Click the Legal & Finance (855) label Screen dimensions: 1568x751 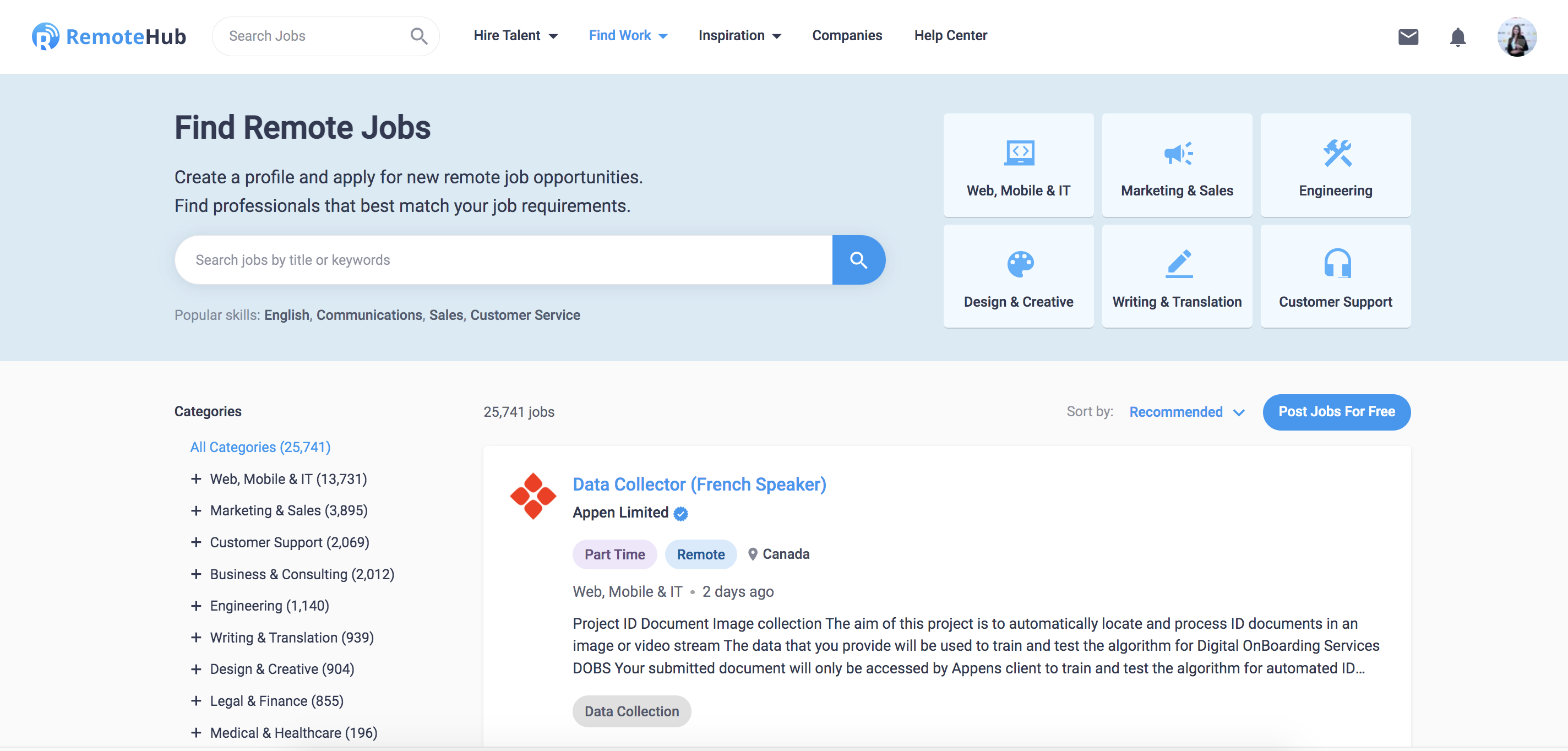(x=276, y=700)
